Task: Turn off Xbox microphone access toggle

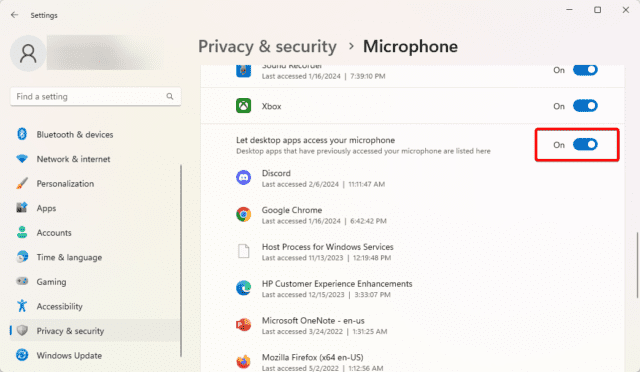Action: 585,106
